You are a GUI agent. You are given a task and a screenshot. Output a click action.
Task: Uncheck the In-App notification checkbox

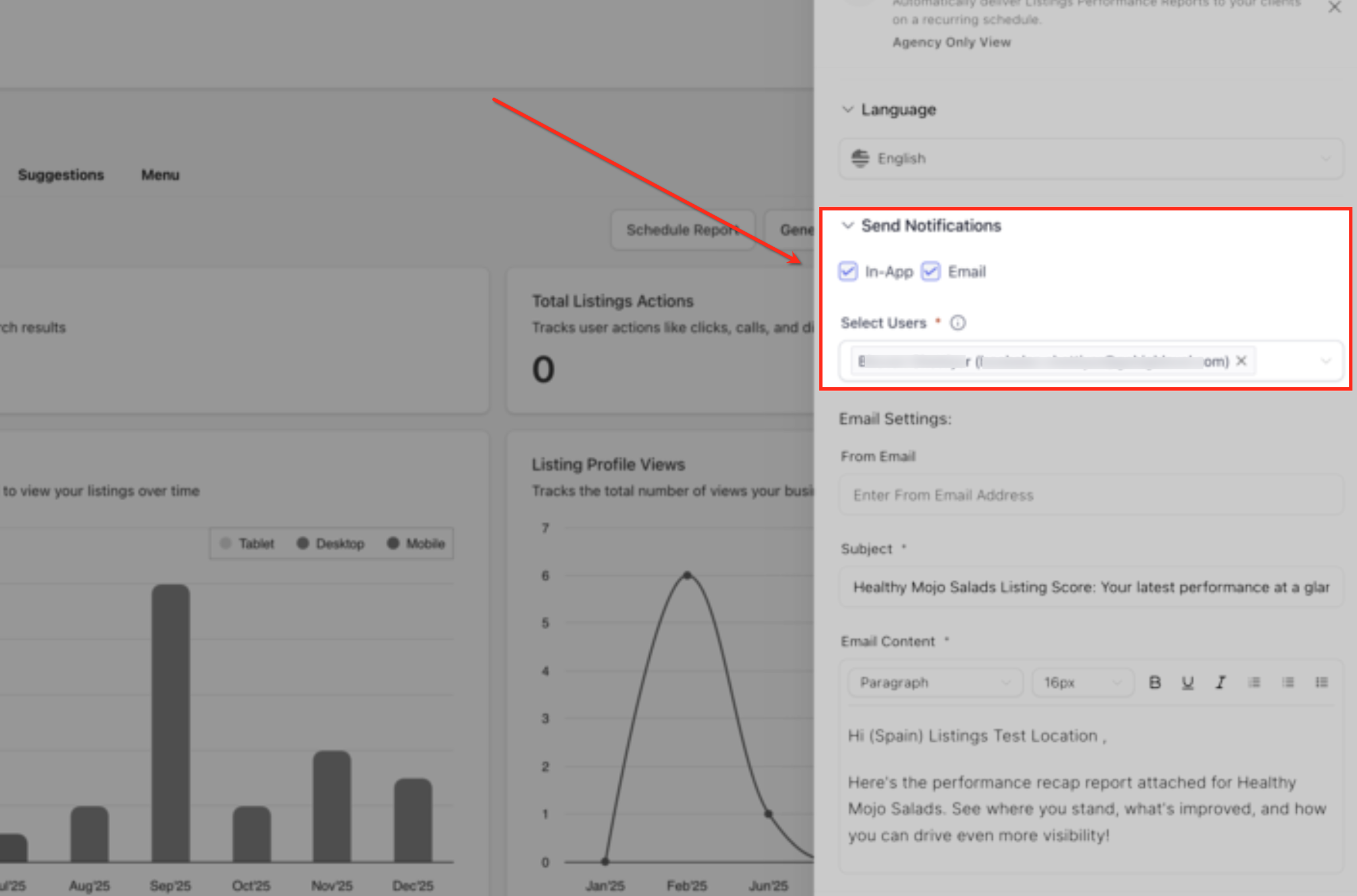point(848,271)
